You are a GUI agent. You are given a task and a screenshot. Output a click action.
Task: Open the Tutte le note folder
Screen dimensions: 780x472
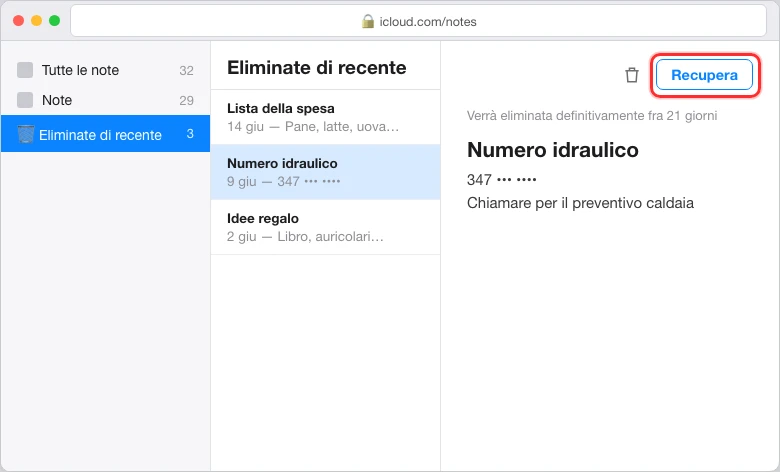105,70
